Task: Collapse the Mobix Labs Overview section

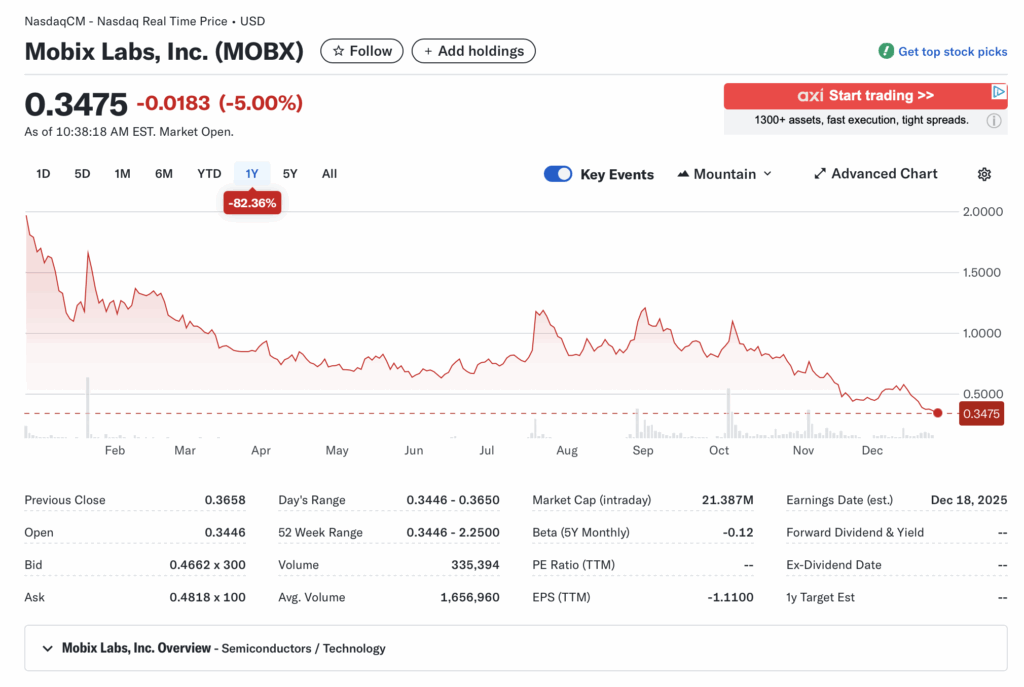Action: coord(47,648)
